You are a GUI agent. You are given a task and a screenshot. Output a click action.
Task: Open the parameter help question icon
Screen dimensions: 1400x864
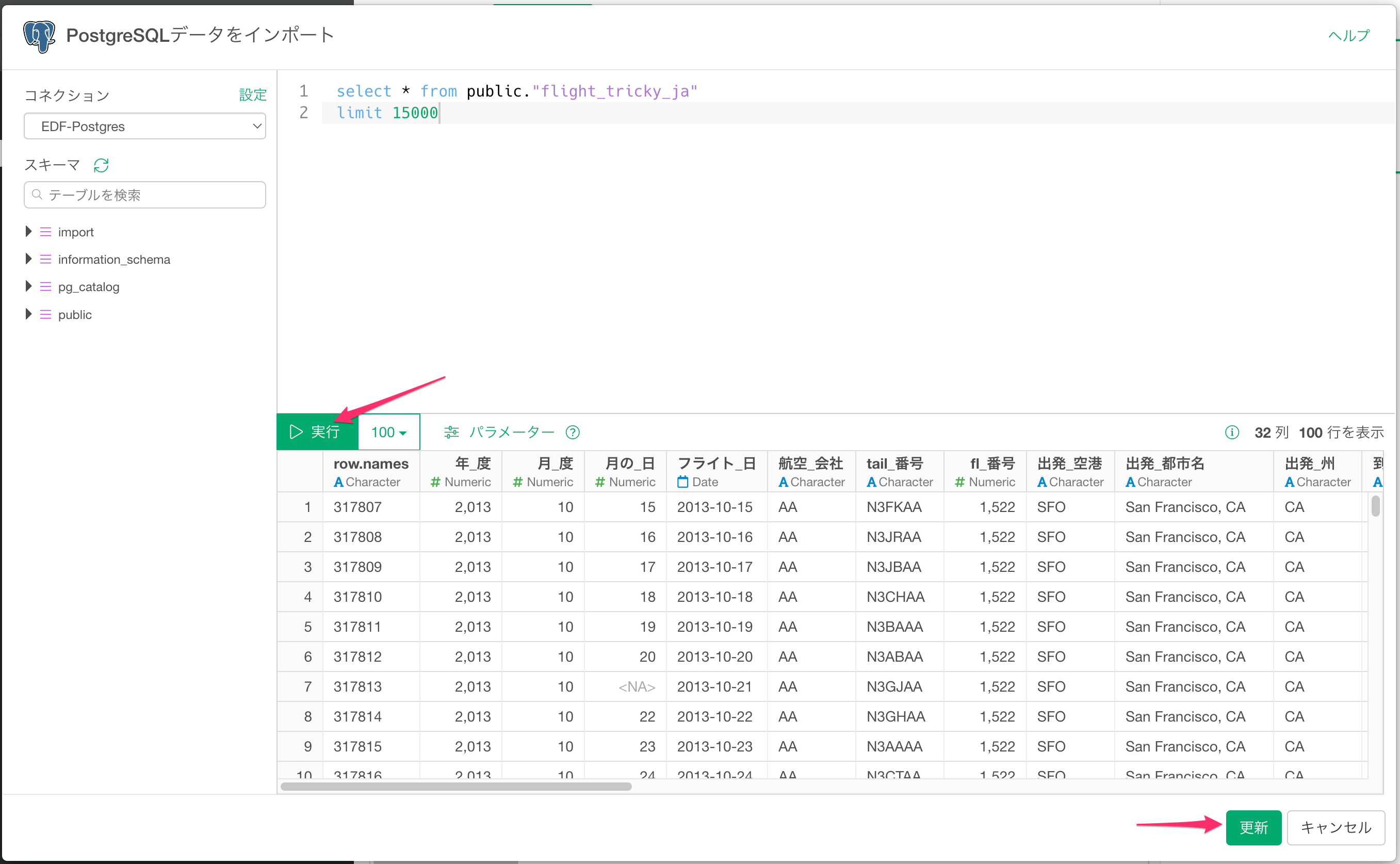click(x=573, y=432)
